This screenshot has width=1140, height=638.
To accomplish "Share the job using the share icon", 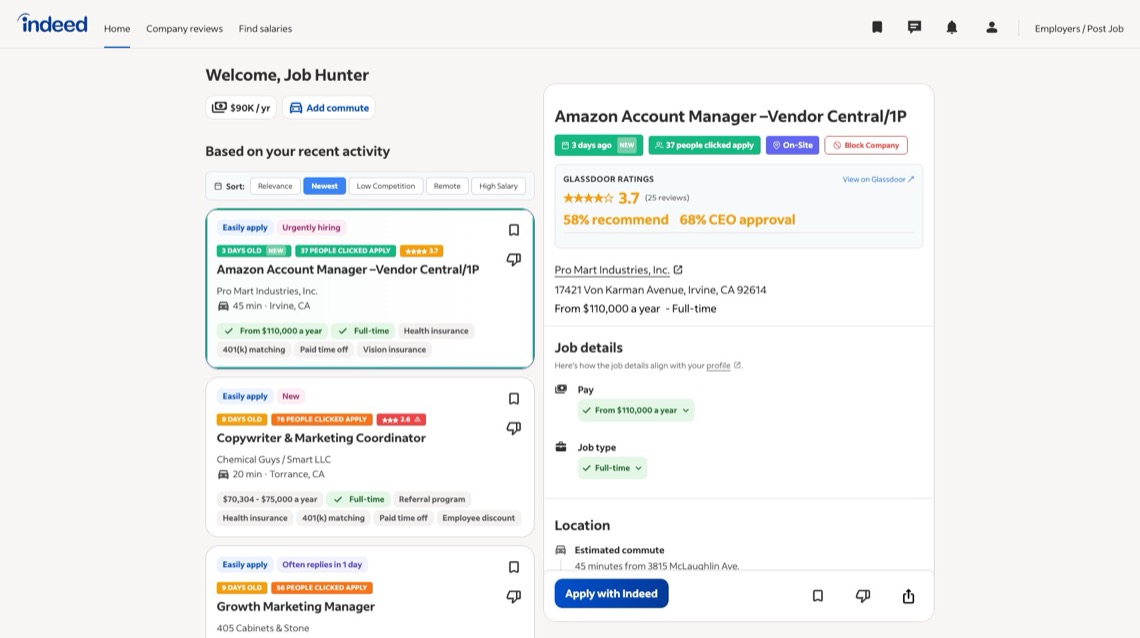I will point(907,594).
